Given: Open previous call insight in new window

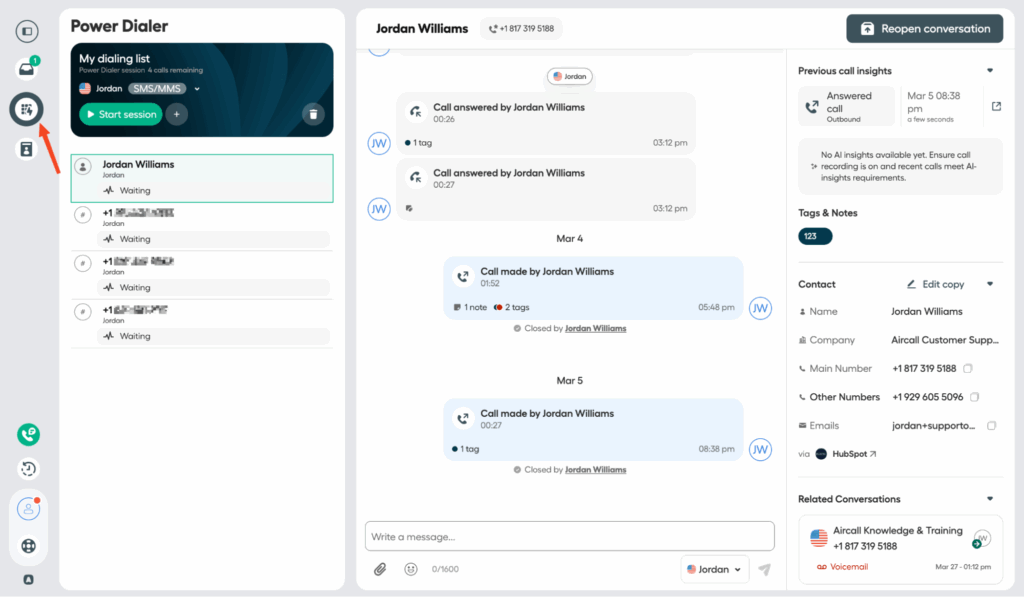Looking at the screenshot, I should pos(996,106).
